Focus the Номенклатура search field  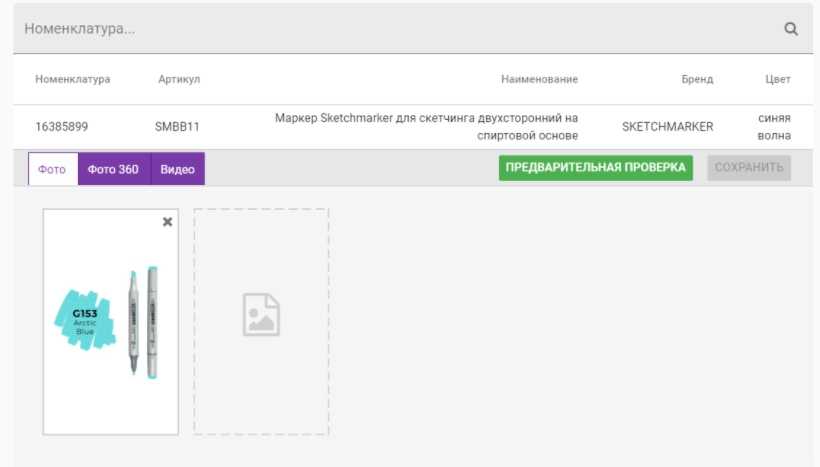tap(390, 29)
